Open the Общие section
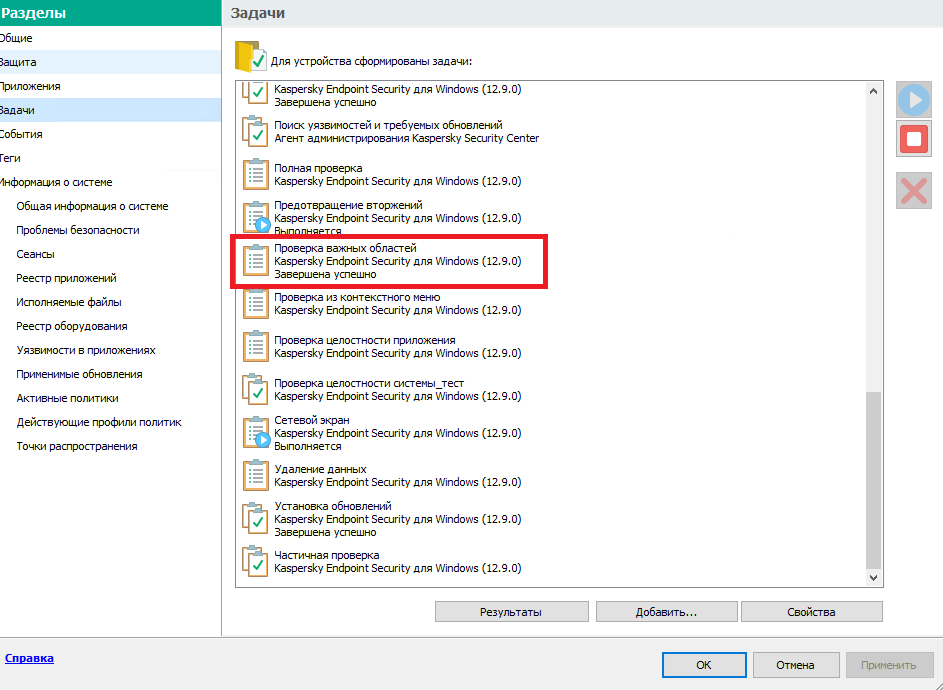Screen dimensions: 943x690 [x=111, y=38]
